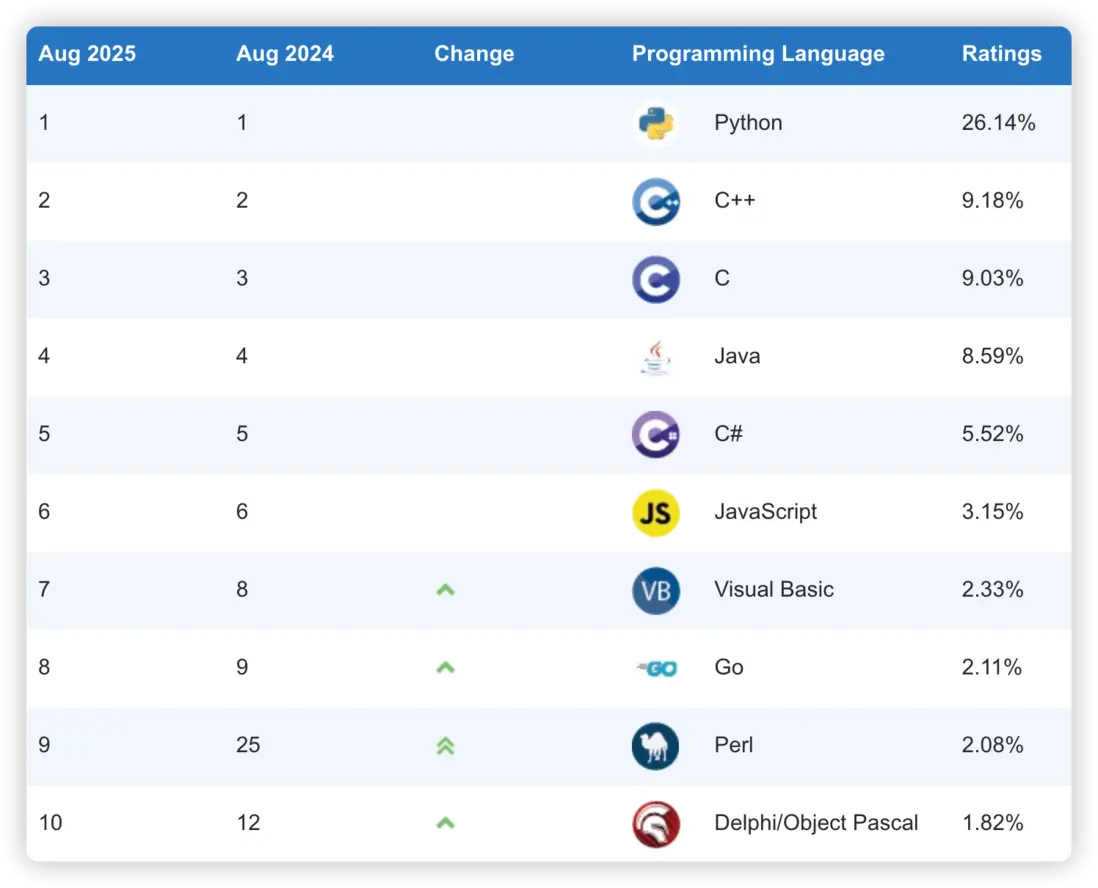Click the Python logo icon
The width and height of the screenshot is (1098, 888).
(656, 124)
